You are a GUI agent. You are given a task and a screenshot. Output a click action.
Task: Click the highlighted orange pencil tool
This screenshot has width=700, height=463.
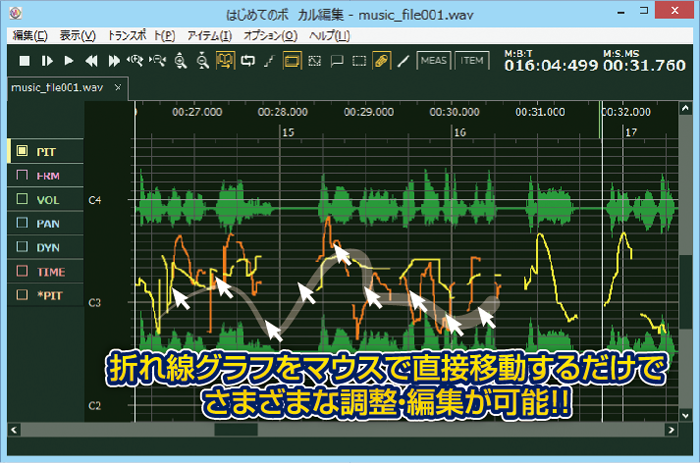381,61
